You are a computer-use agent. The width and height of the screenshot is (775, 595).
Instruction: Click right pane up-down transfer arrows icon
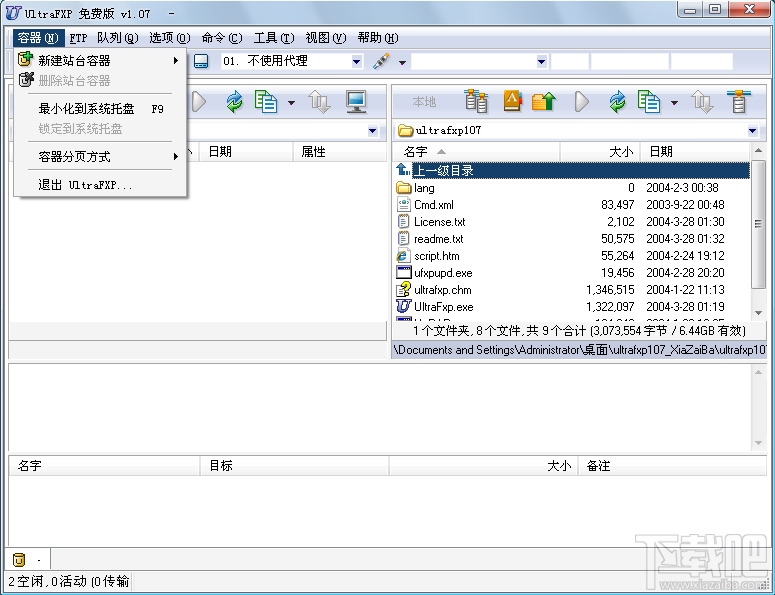tap(702, 102)
